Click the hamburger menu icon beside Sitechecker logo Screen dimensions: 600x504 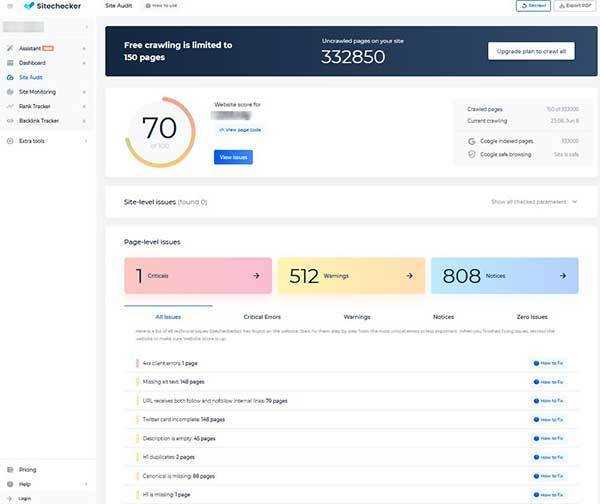[11, 6]
